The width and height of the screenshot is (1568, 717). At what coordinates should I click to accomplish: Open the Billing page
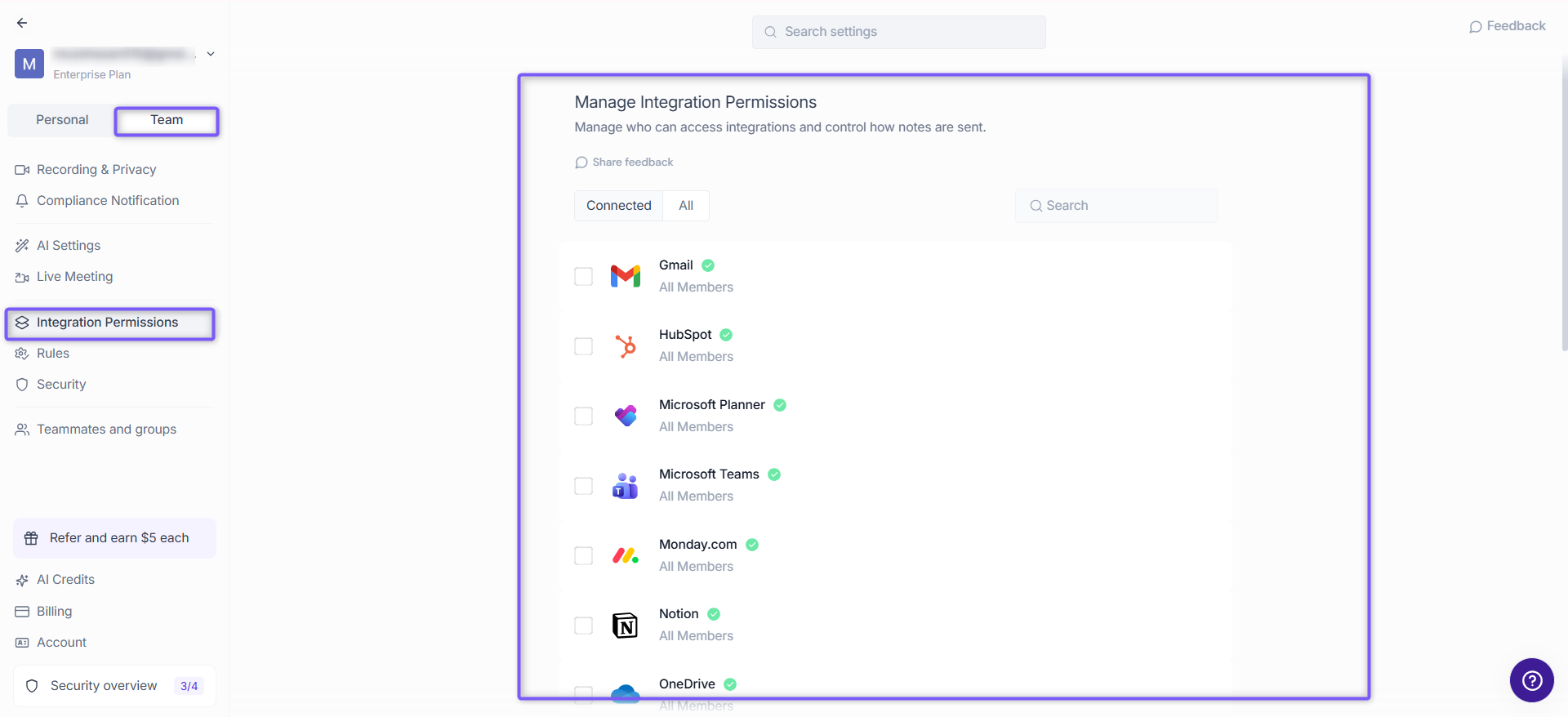[x=54, y=611]
